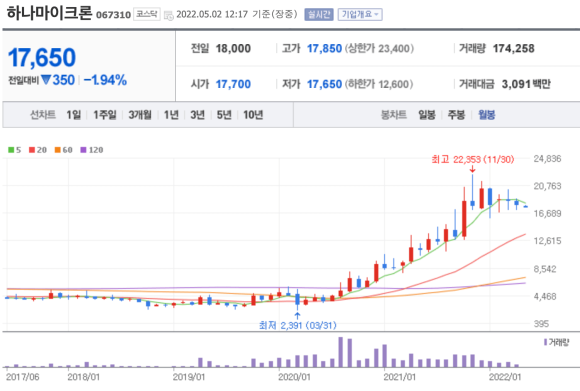Click the 2019/01 date axis label
Screen dimensions: 580x391
click(x=189, y=377)
